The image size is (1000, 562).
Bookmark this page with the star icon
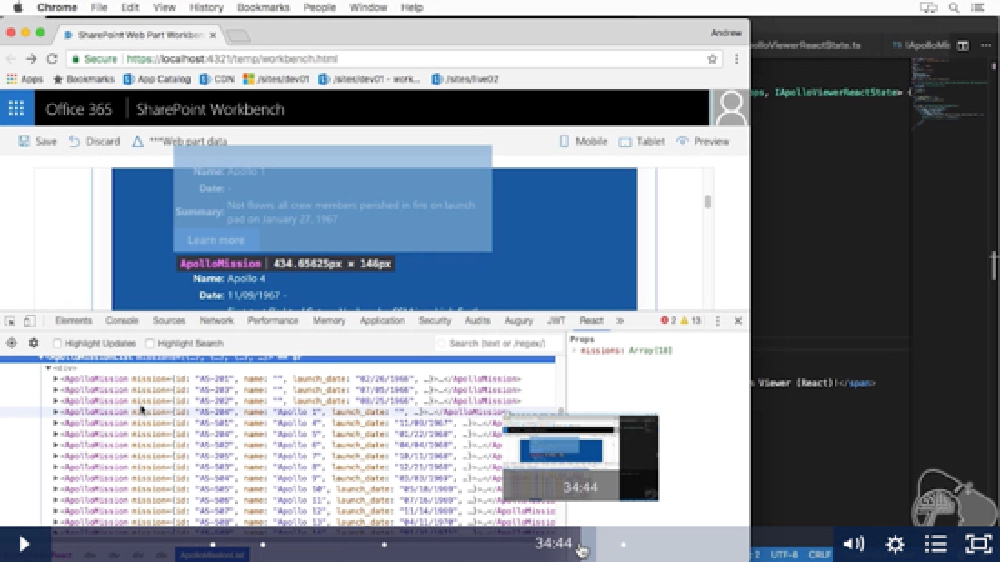[712, 59]
